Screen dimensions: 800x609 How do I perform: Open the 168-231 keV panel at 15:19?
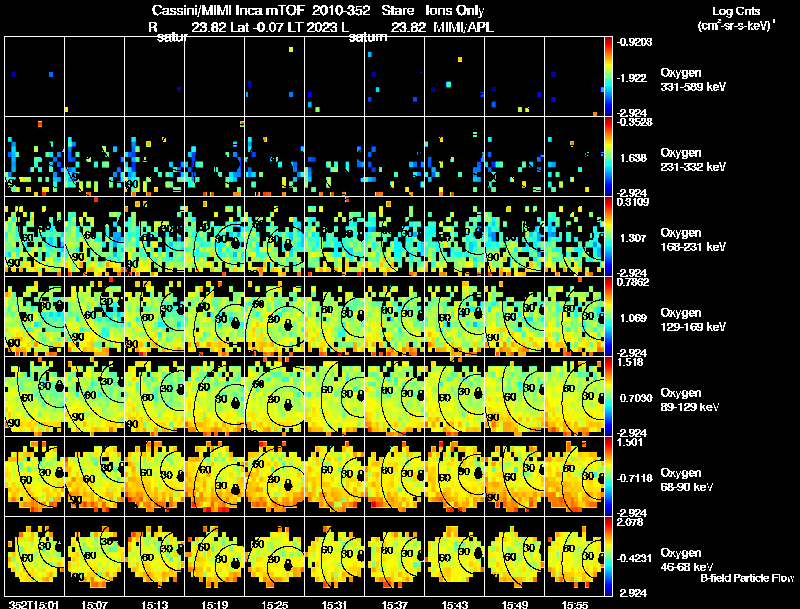[214, 237]
